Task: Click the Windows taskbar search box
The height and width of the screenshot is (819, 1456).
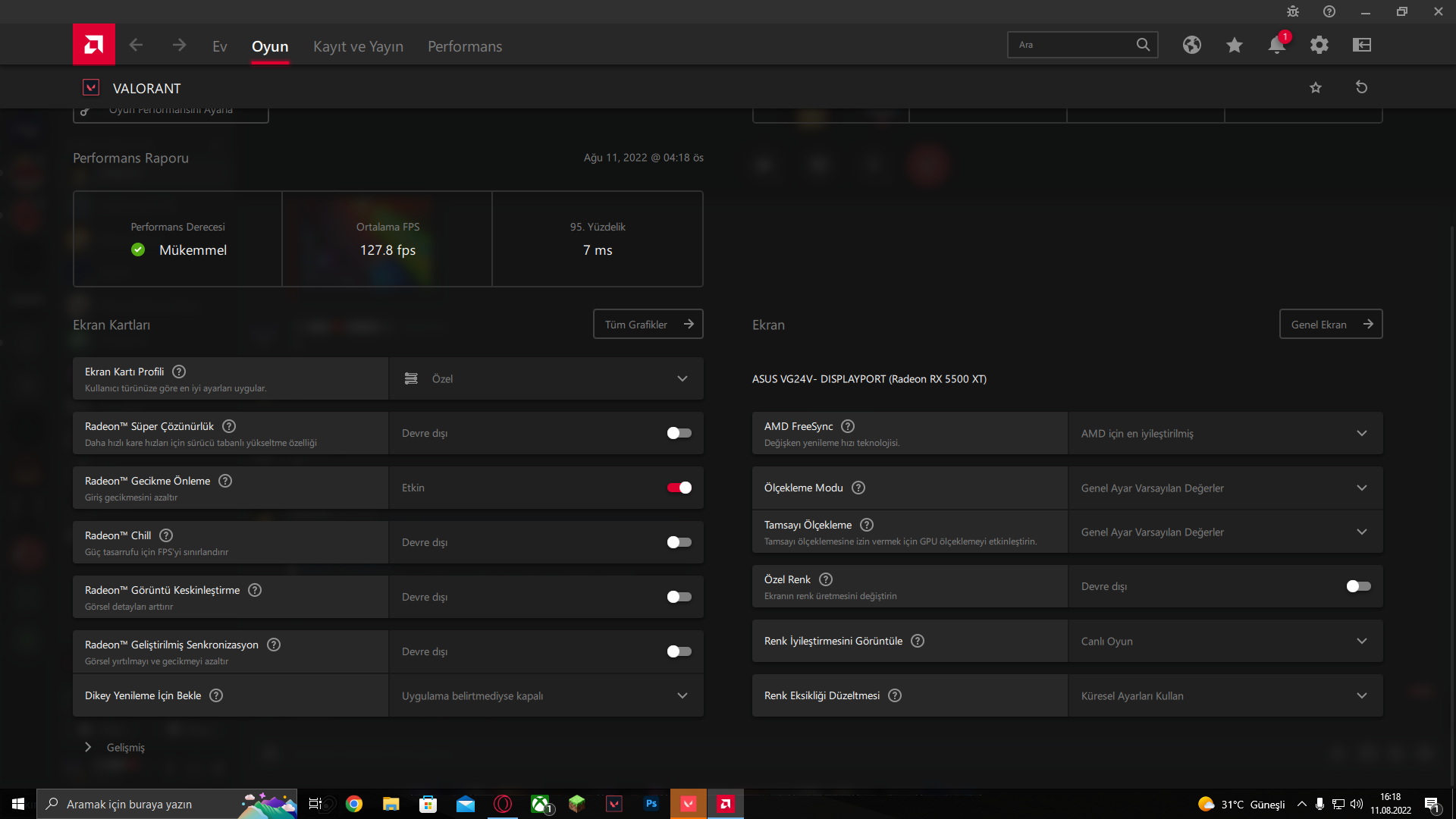Action: click(x=167, y=804)
